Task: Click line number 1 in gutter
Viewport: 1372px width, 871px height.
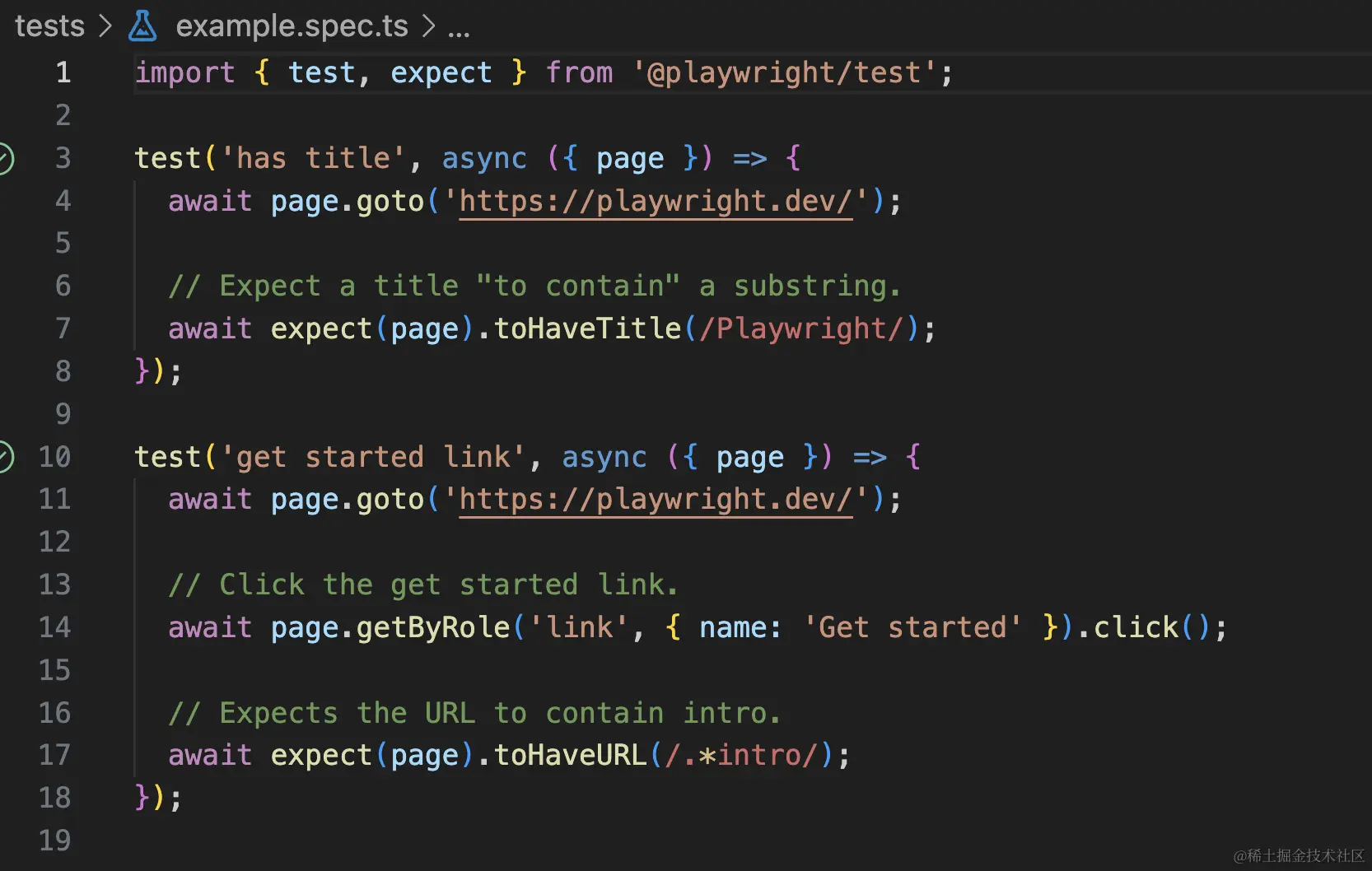Action: pos(63,72)
